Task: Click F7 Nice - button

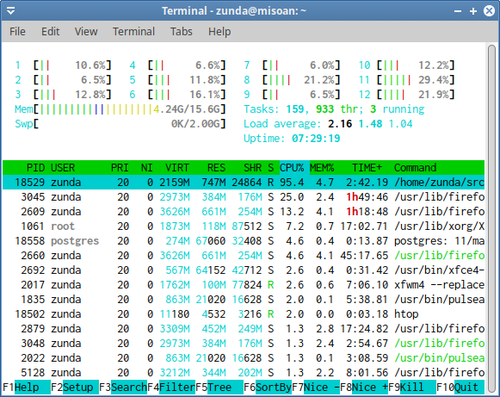Action: (316, 387)
